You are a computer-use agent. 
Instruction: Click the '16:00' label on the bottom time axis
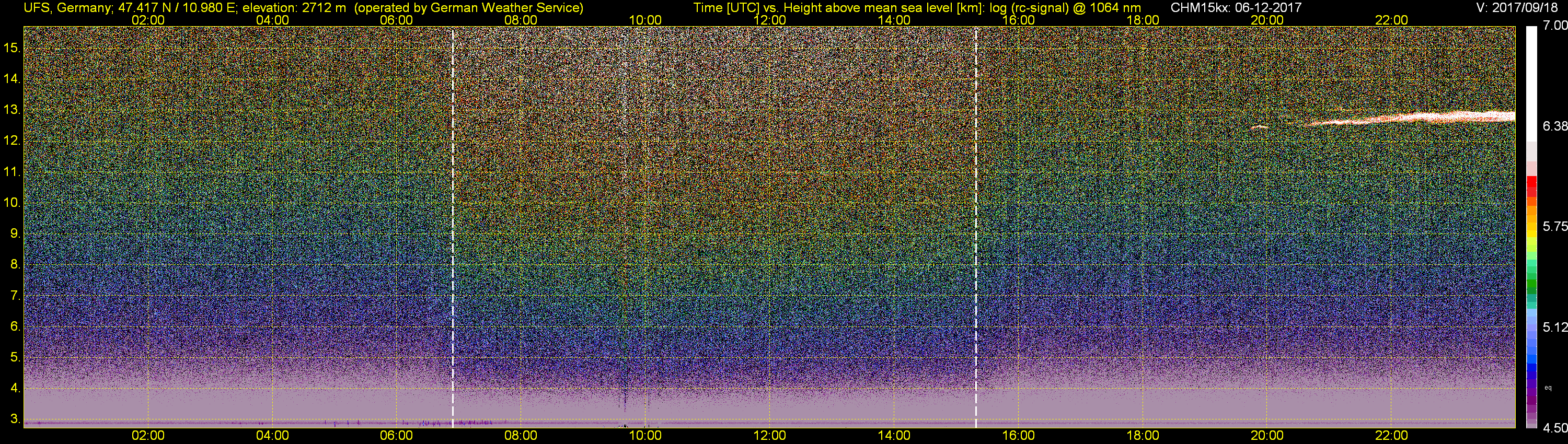(1018, 436)
